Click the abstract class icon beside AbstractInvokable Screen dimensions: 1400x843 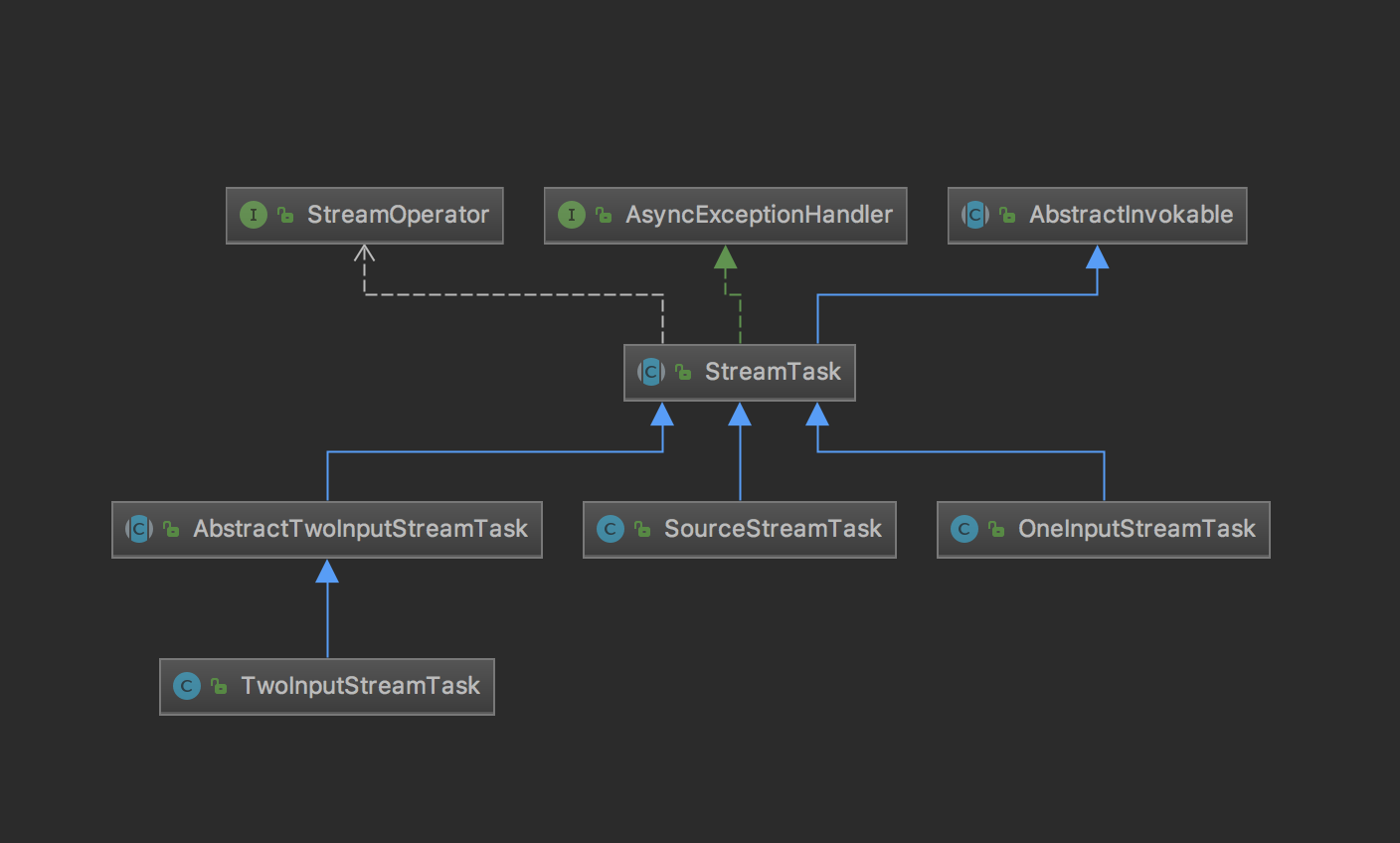click(975, 215)
